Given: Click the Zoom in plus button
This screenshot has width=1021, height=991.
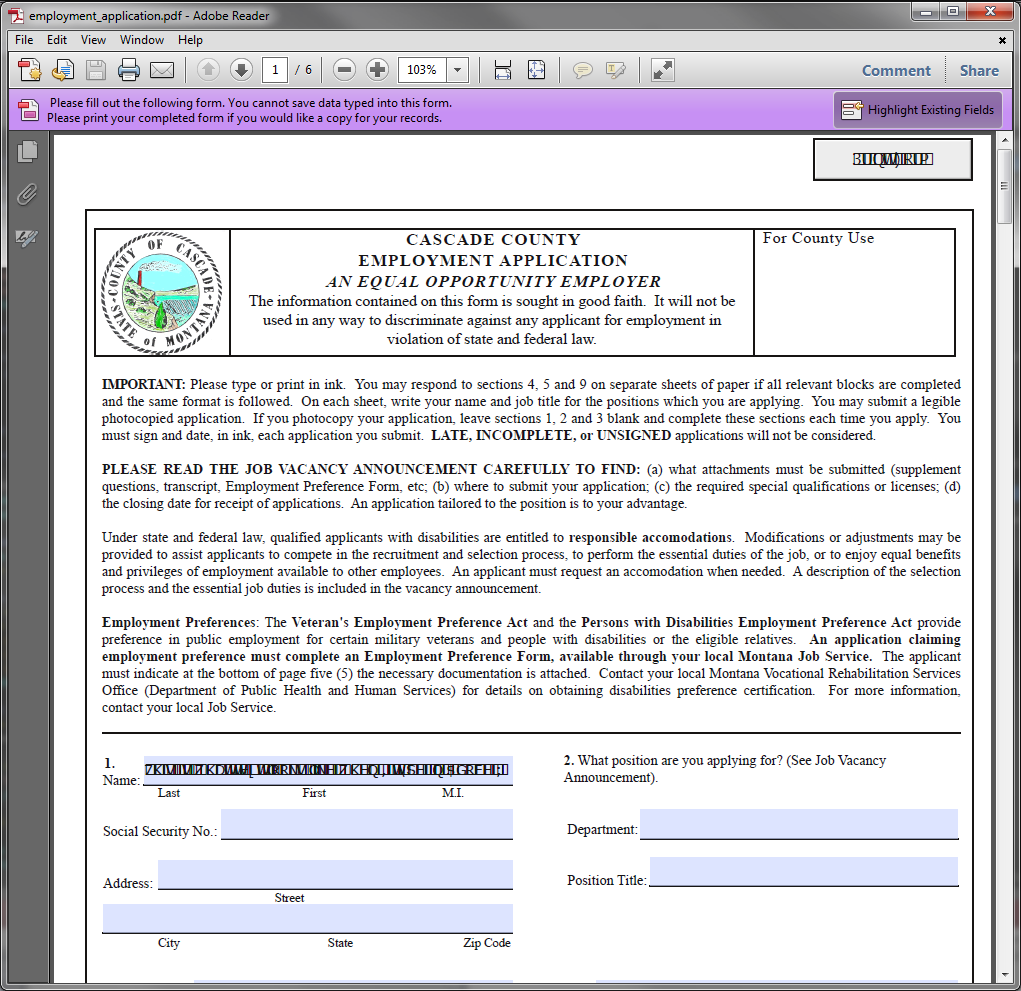Looking at the screenshot, I should (377, 70).
